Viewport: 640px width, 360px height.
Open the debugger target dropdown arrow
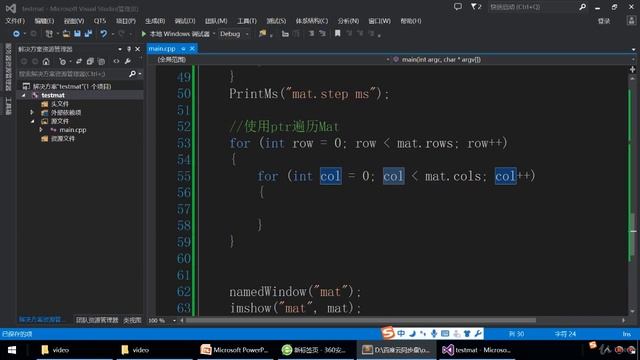point(214,34)
